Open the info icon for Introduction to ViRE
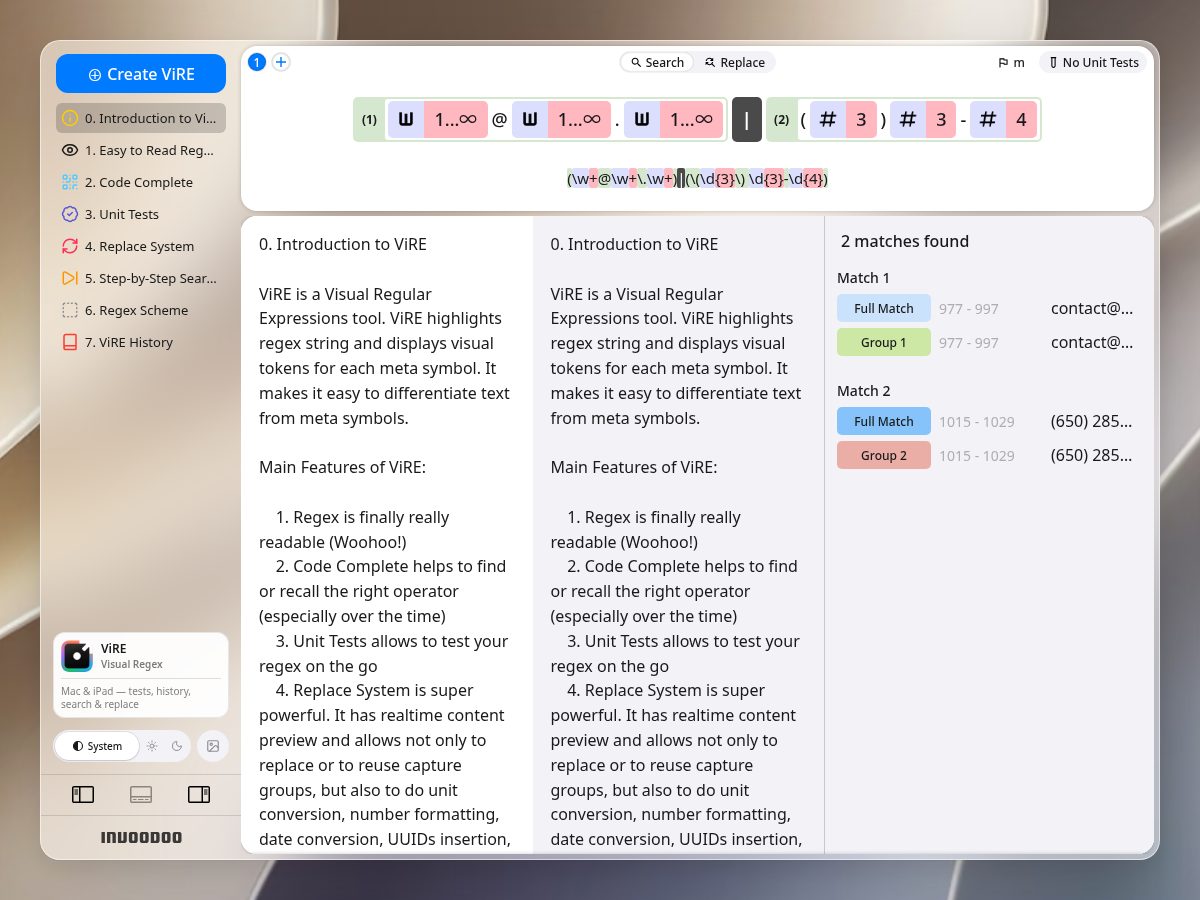 pyautogui.click(x=70, y=118)
